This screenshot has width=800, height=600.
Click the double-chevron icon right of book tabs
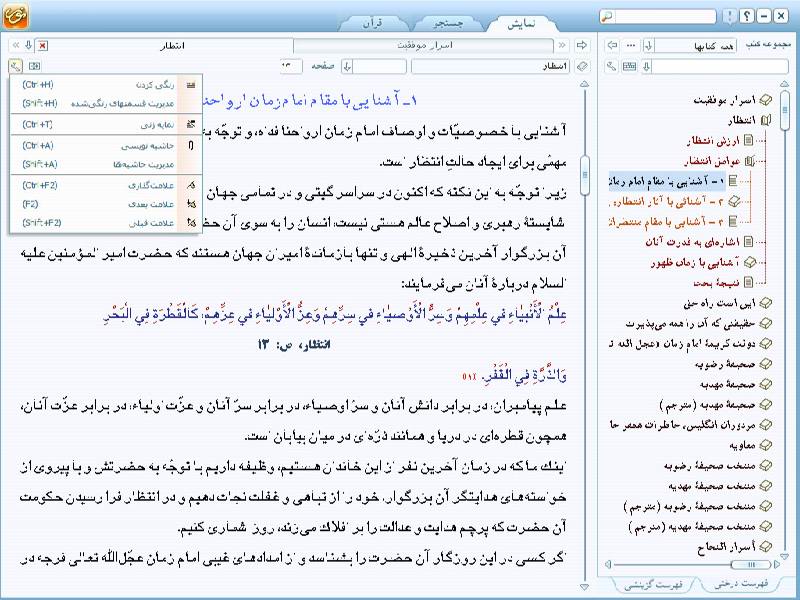[x=562, y=45]
